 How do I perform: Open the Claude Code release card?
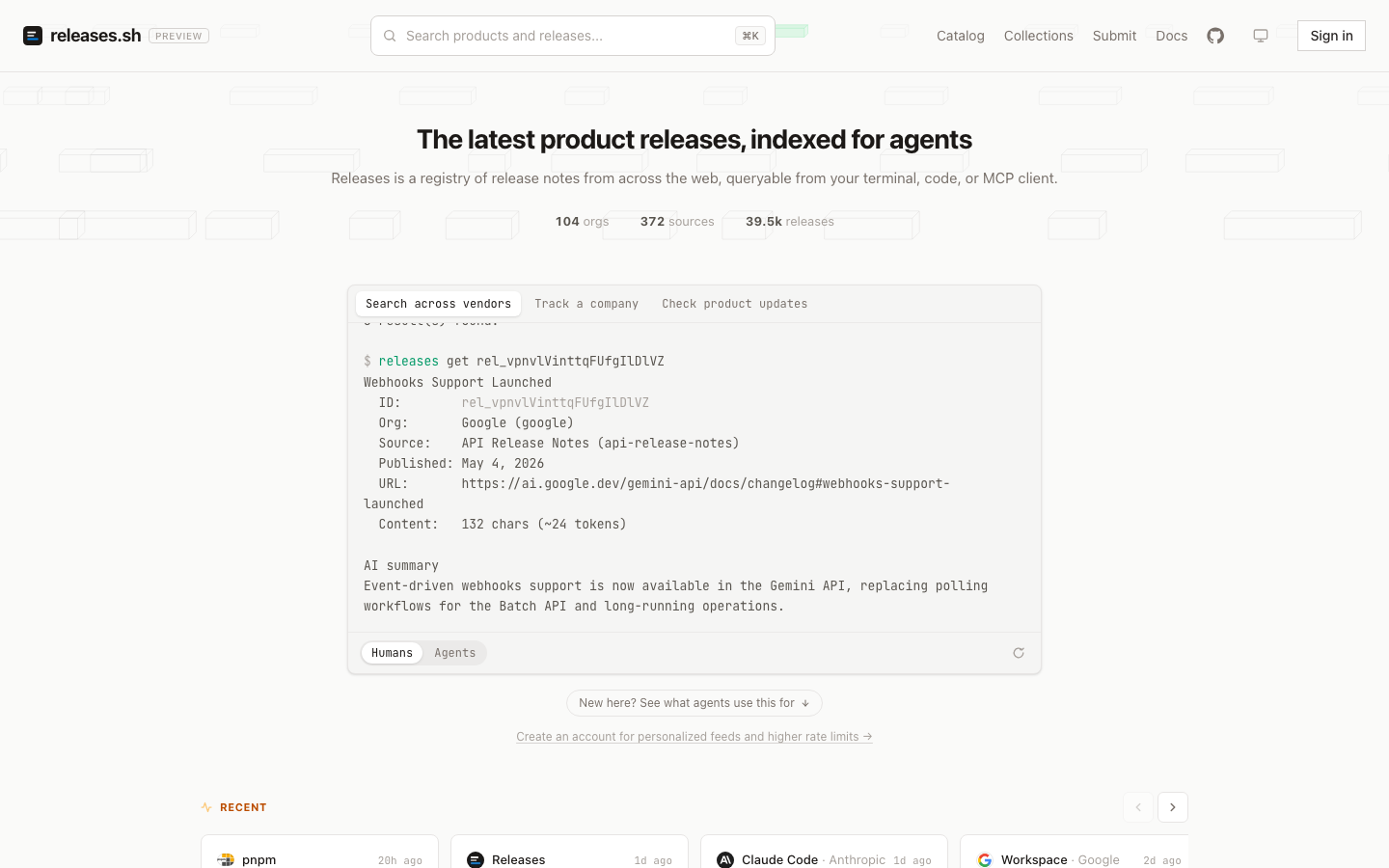click(x=824, y=852)
